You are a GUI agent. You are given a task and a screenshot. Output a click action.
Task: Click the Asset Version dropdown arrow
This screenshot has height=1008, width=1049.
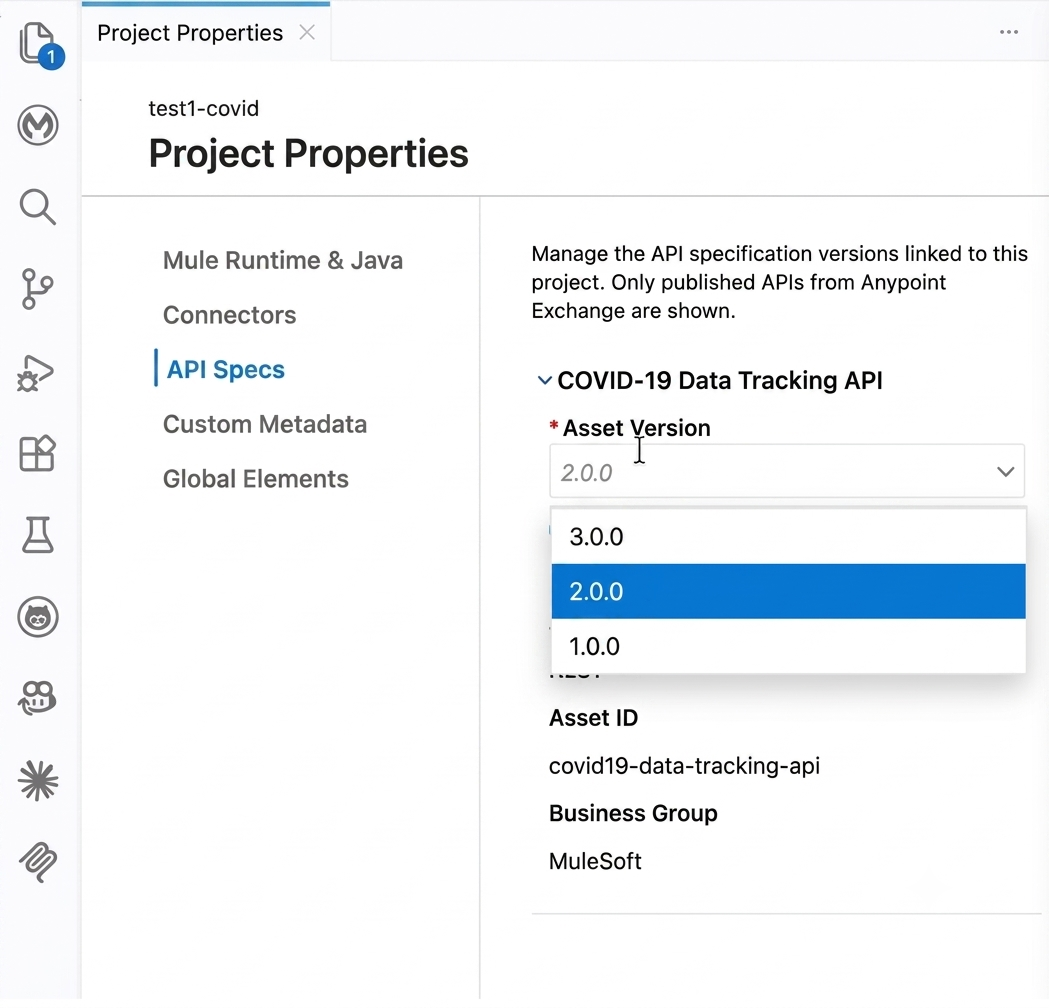[x=1006, y=472]
